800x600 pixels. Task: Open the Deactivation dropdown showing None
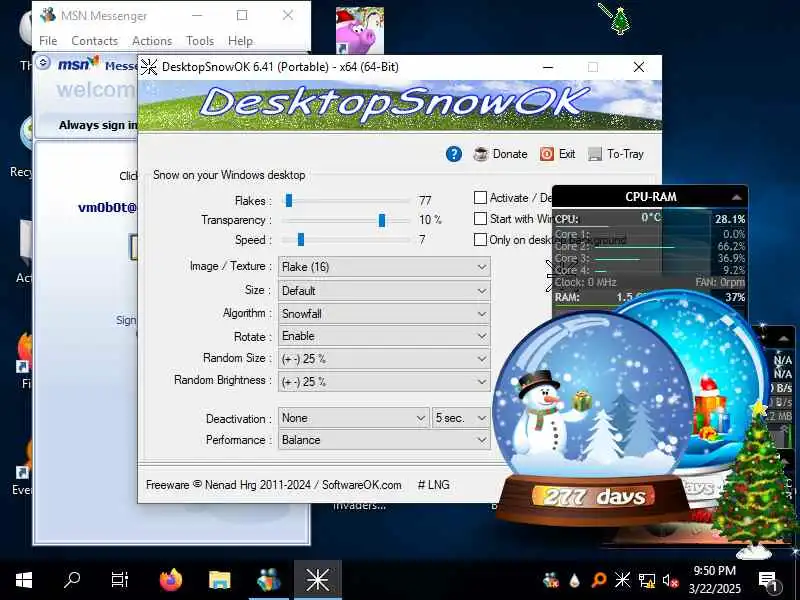[x=354, y=418]
